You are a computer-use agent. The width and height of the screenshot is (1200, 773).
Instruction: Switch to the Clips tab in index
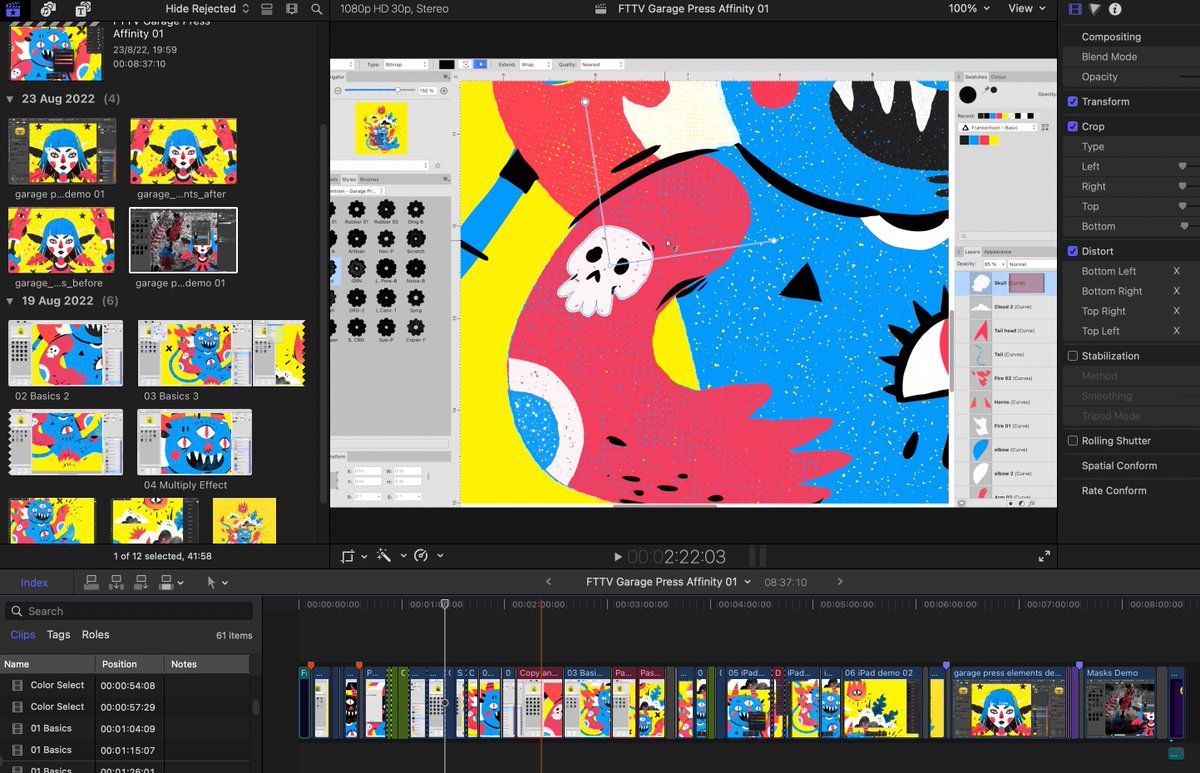coord(23,635)
